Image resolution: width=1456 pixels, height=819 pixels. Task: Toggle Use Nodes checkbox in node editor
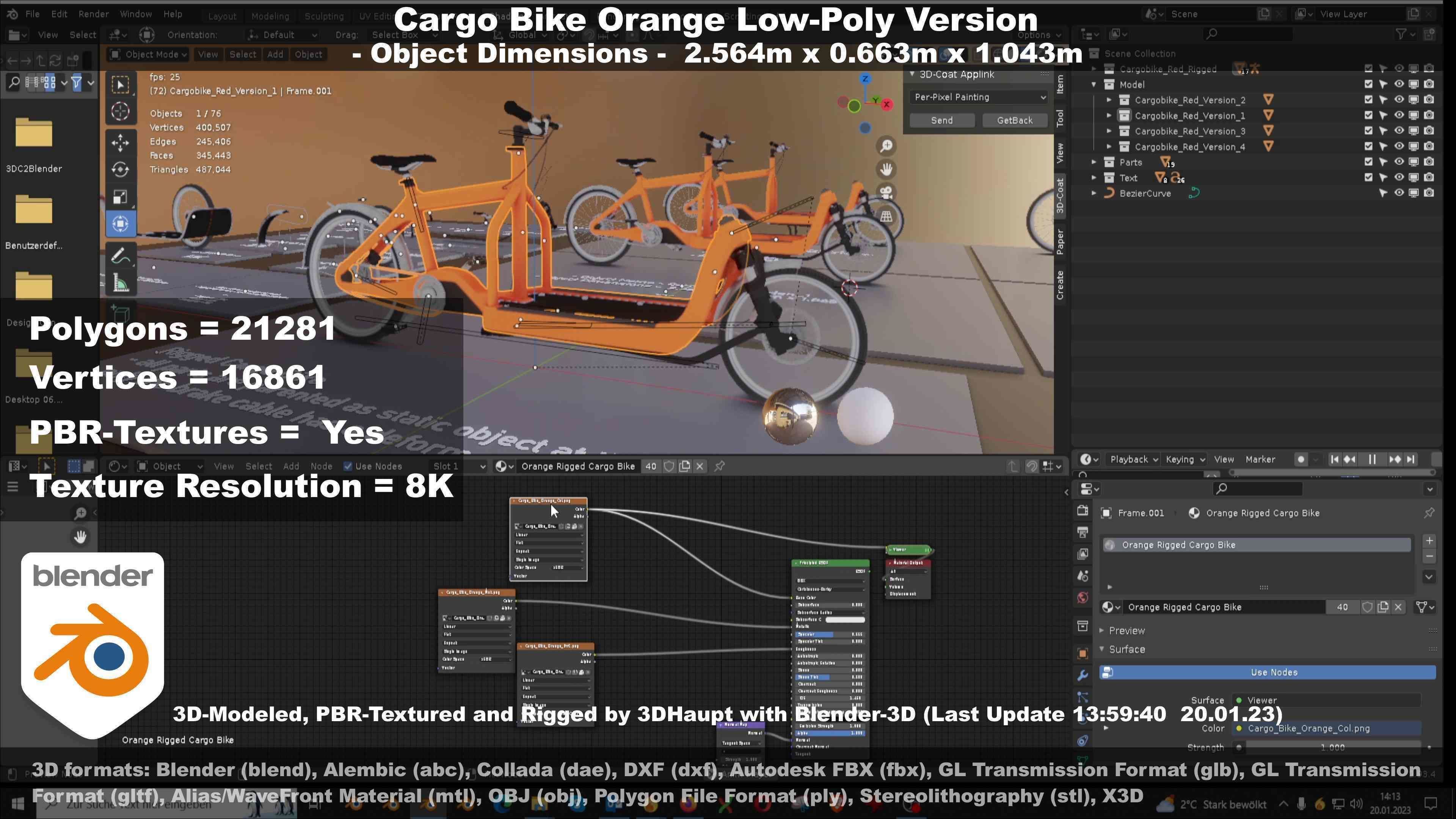pos(348,466)
